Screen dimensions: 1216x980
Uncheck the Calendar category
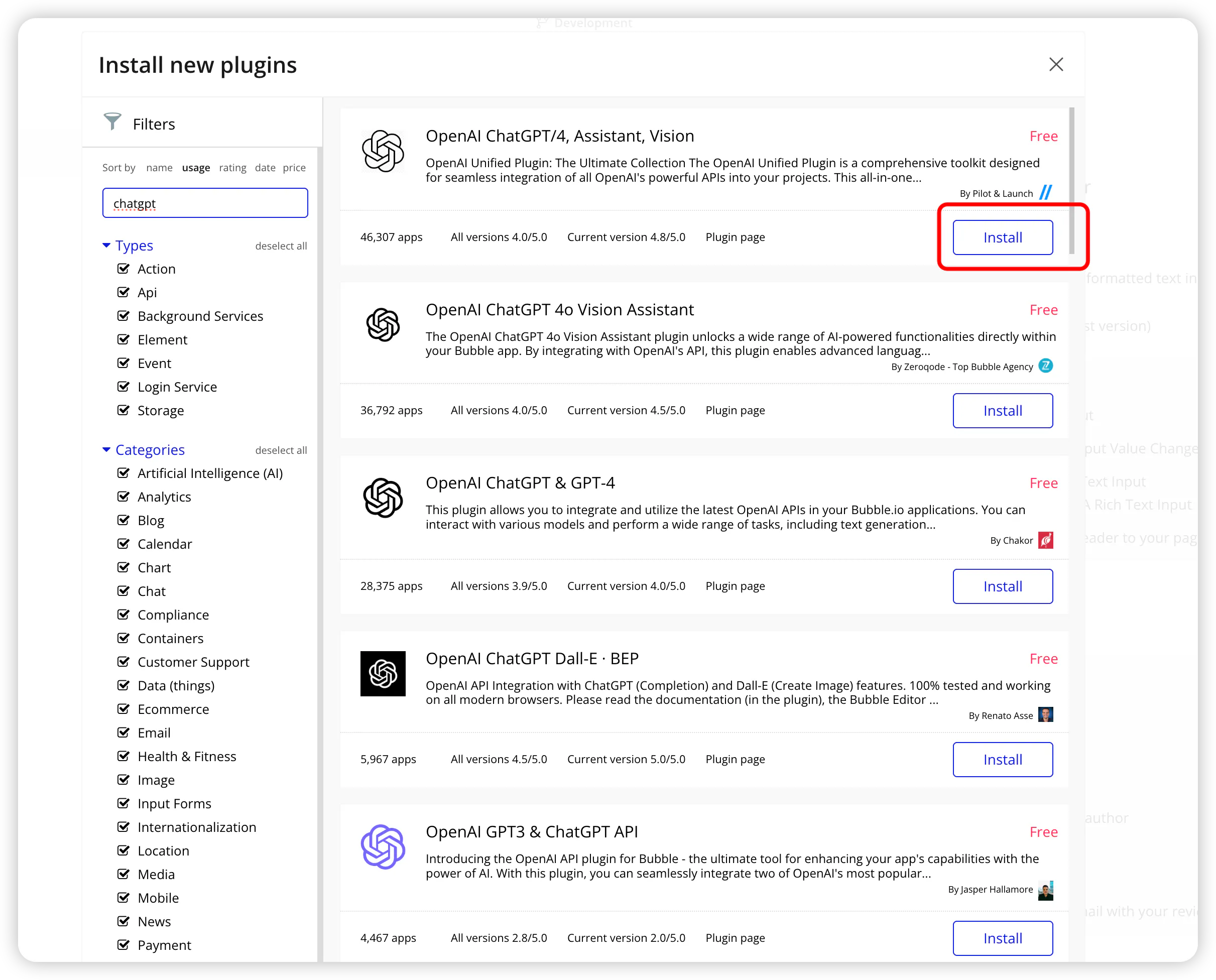point(123,544)
